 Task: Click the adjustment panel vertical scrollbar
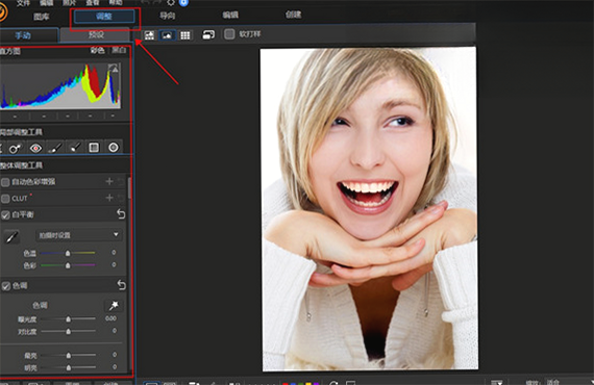point(129,188)
